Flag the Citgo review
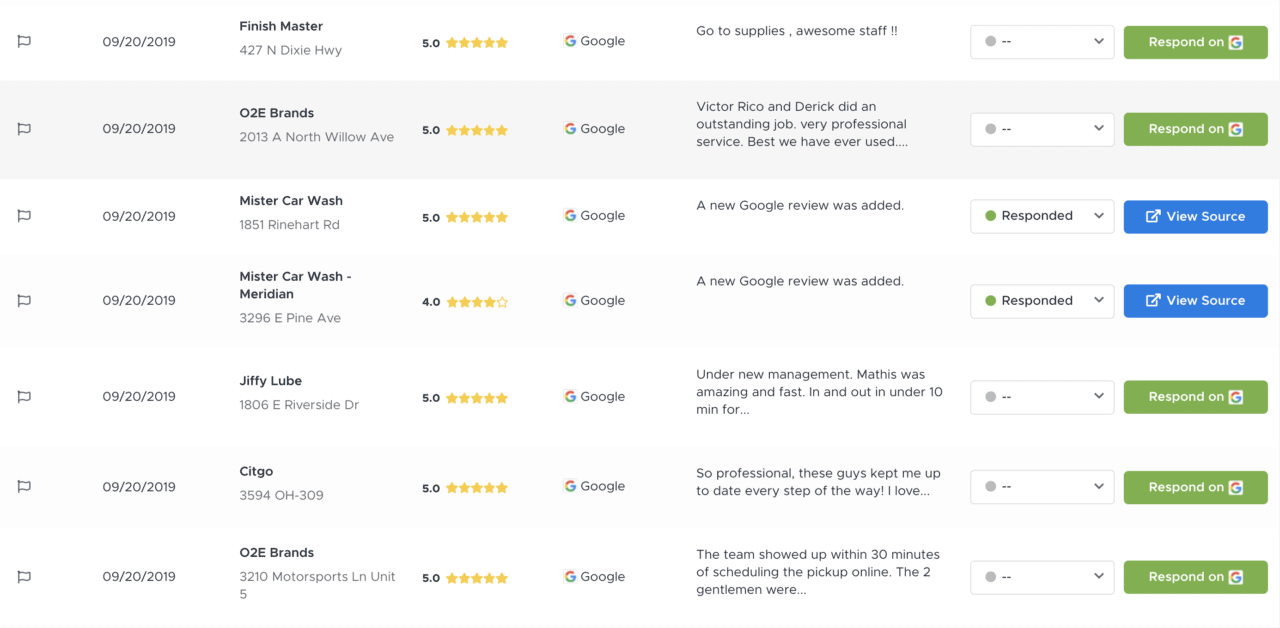This screenshot has height=628, width=1280. 24,486
